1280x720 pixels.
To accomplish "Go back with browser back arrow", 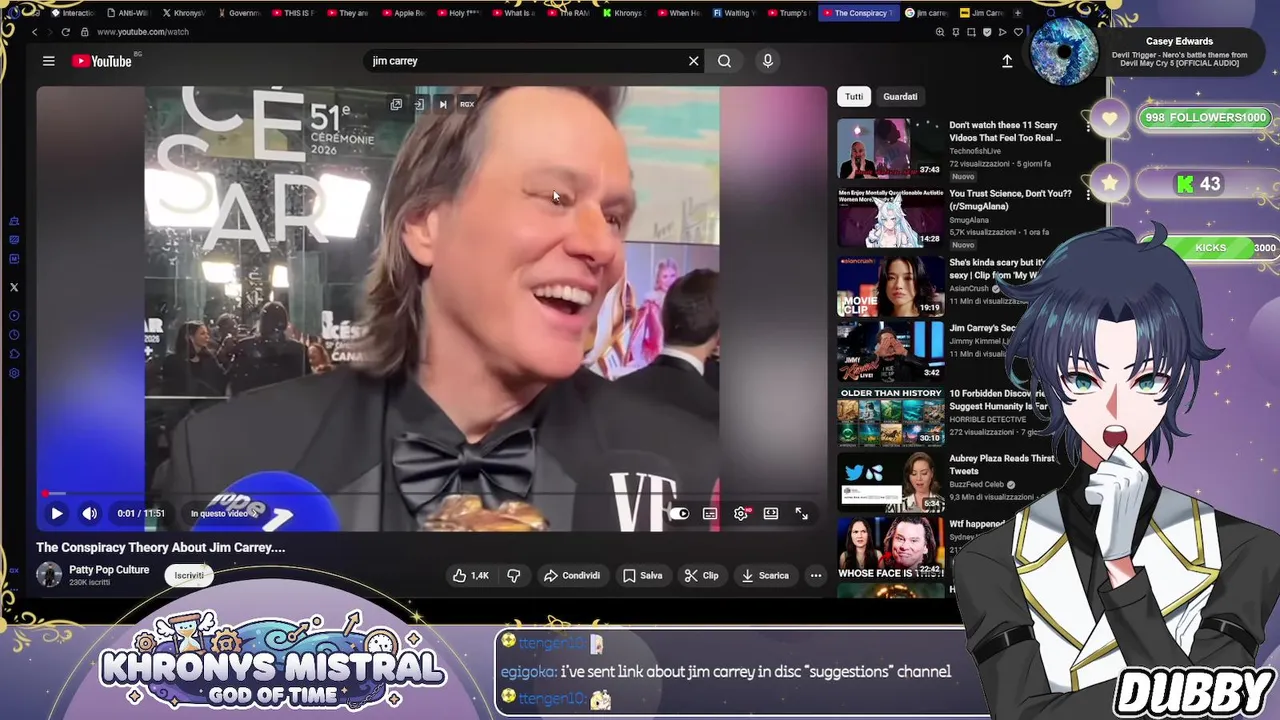I will tap(35, 32).
